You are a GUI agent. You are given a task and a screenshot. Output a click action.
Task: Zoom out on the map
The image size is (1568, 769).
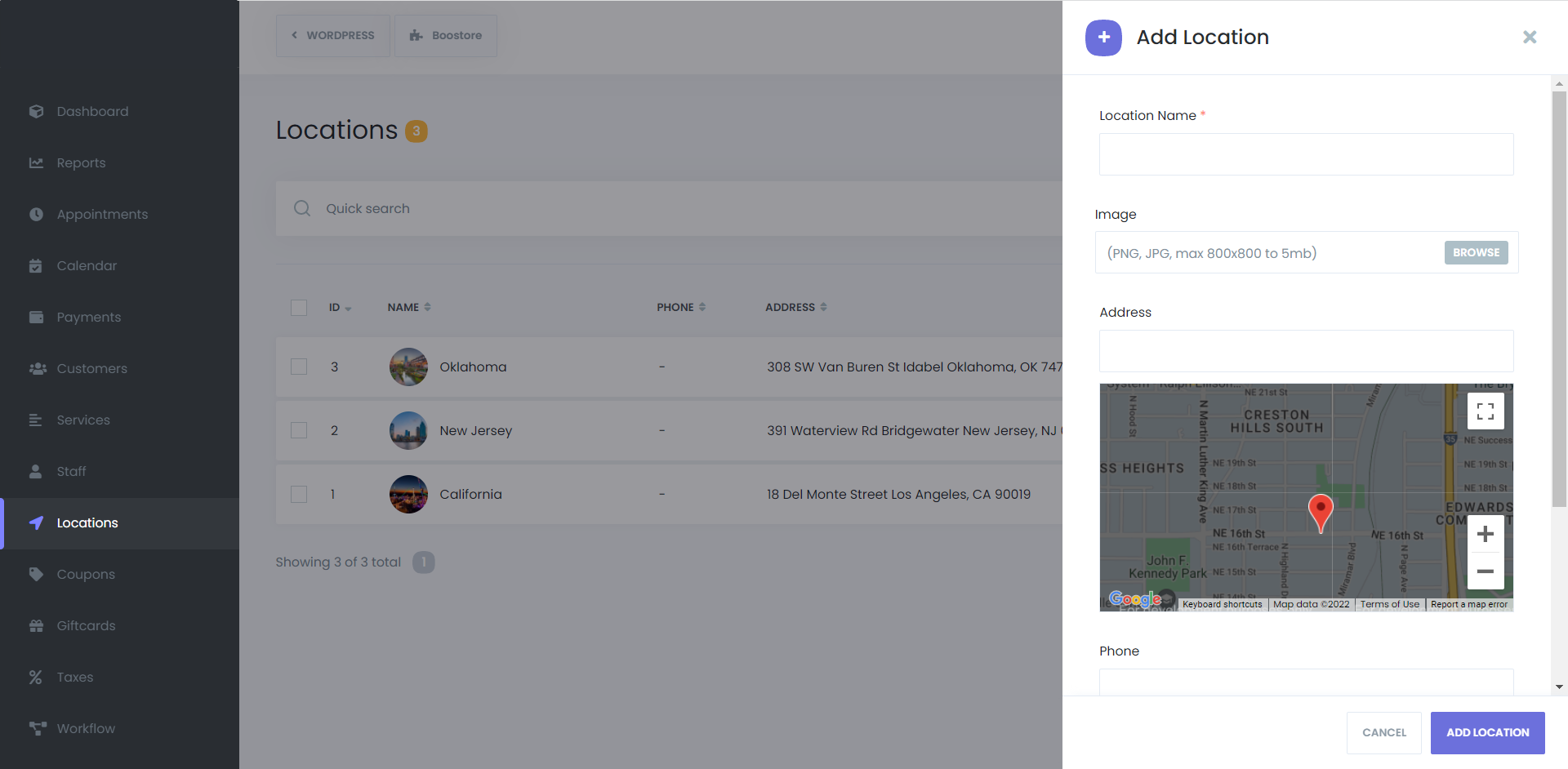(1485, 571)
